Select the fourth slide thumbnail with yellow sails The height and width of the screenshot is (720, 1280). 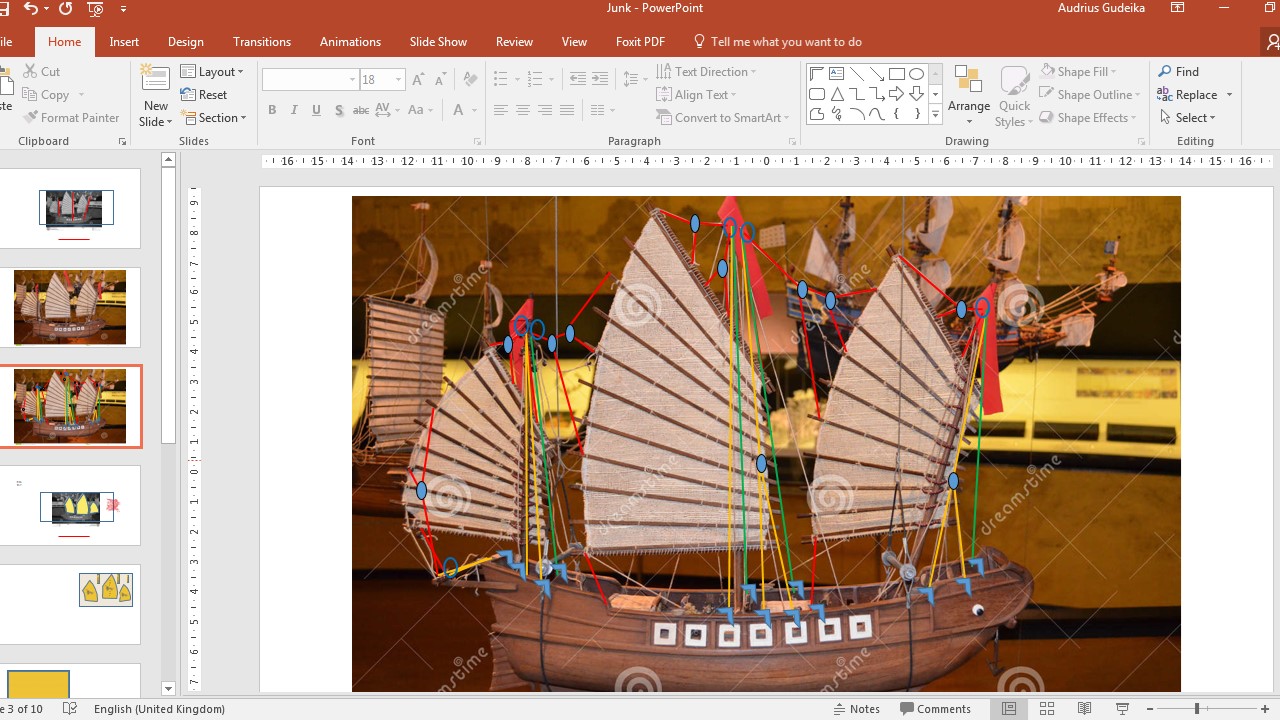(x=70, y=506)
